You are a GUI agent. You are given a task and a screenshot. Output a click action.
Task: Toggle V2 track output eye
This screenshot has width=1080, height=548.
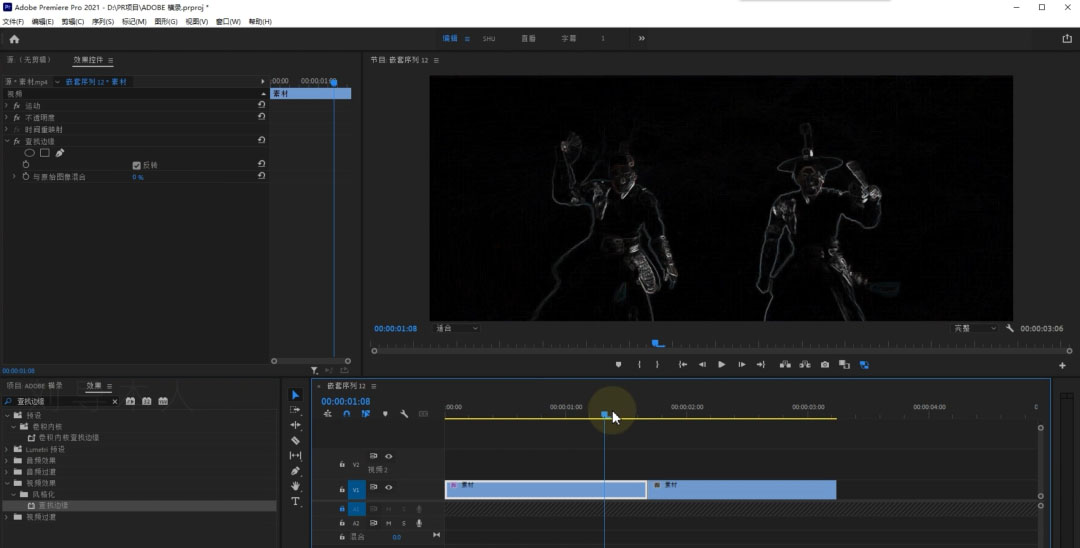(x=388, y=456)
